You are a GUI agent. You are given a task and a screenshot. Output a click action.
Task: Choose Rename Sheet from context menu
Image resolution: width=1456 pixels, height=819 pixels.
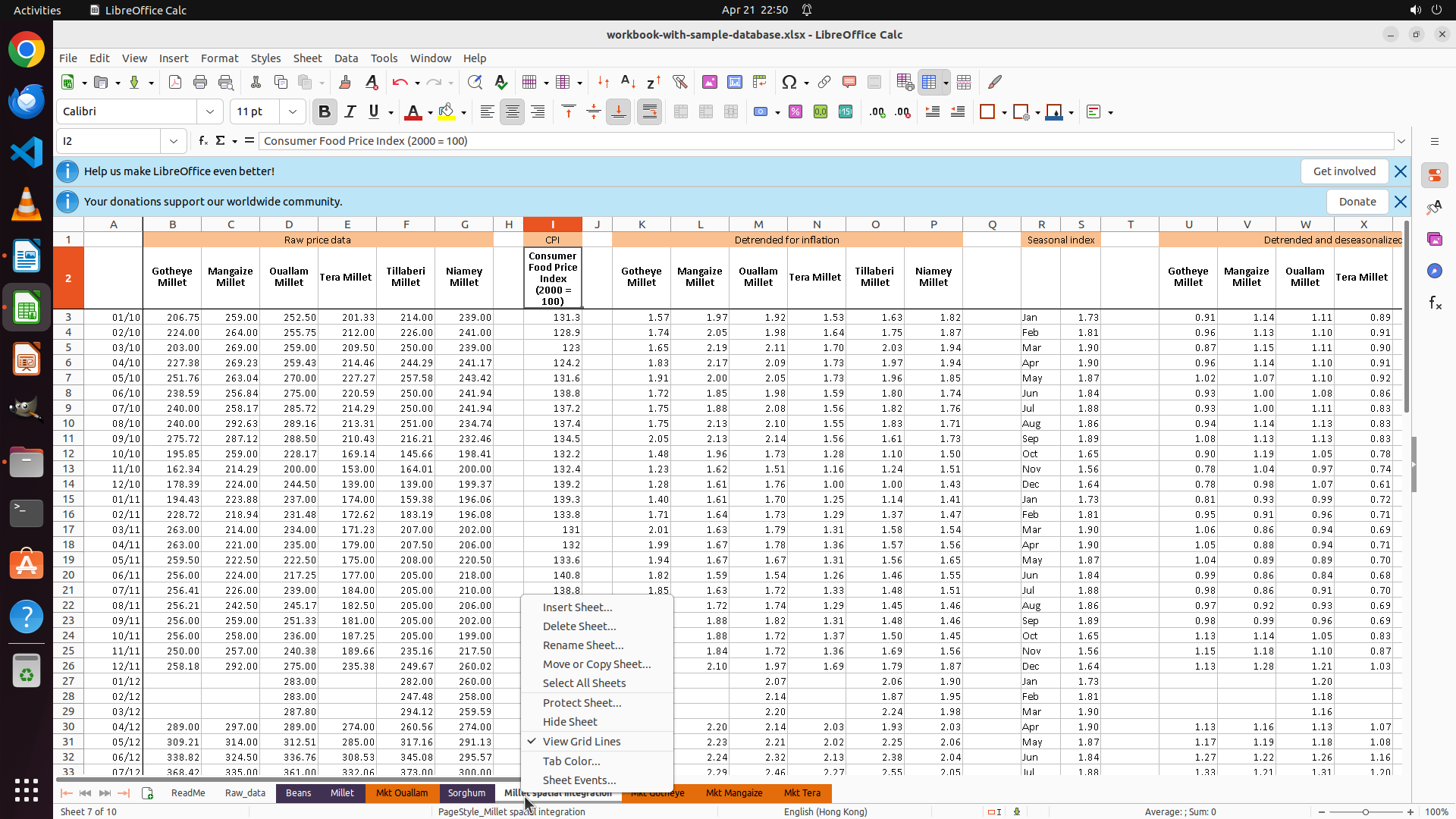coord(582,645)
